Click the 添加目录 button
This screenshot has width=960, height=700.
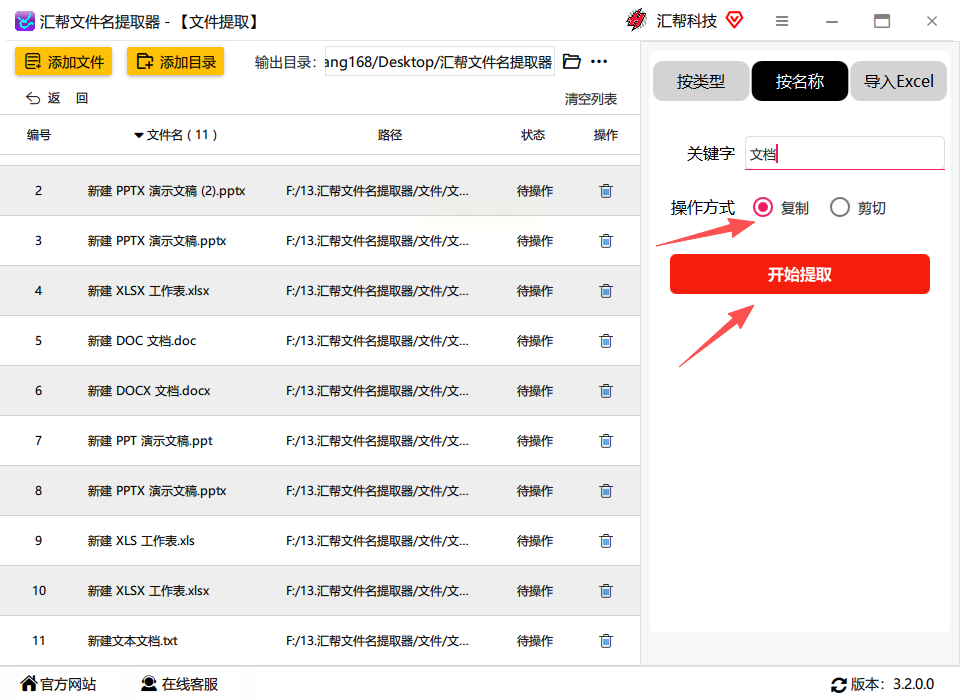(x=176, y=62)
